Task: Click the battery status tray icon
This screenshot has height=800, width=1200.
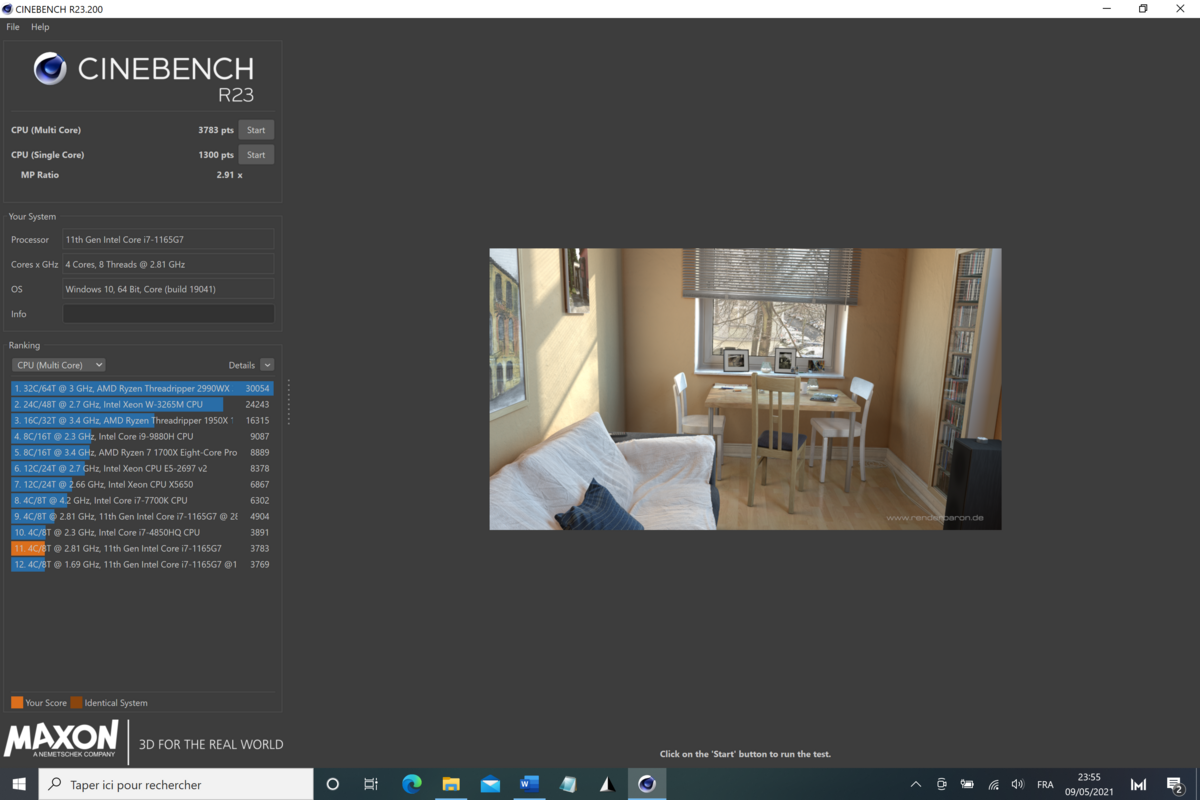Action: (967, 785)
